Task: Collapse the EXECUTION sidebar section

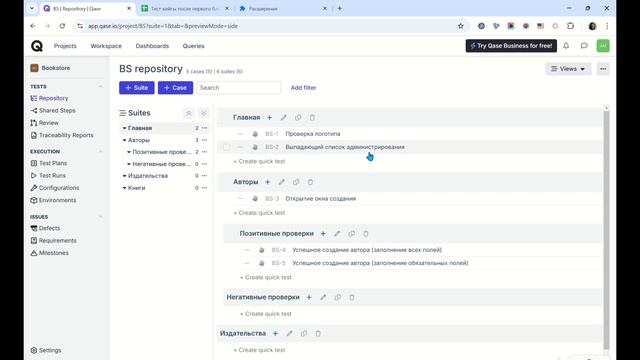Action: coord(100,151)
